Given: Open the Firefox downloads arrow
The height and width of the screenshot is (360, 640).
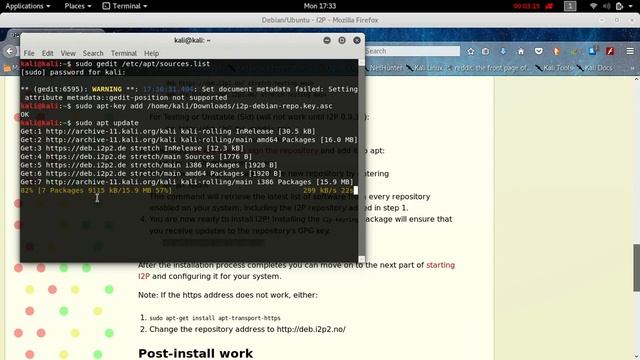Looking at the screenshot, I should pyautogui.click(x=503, y=51).
